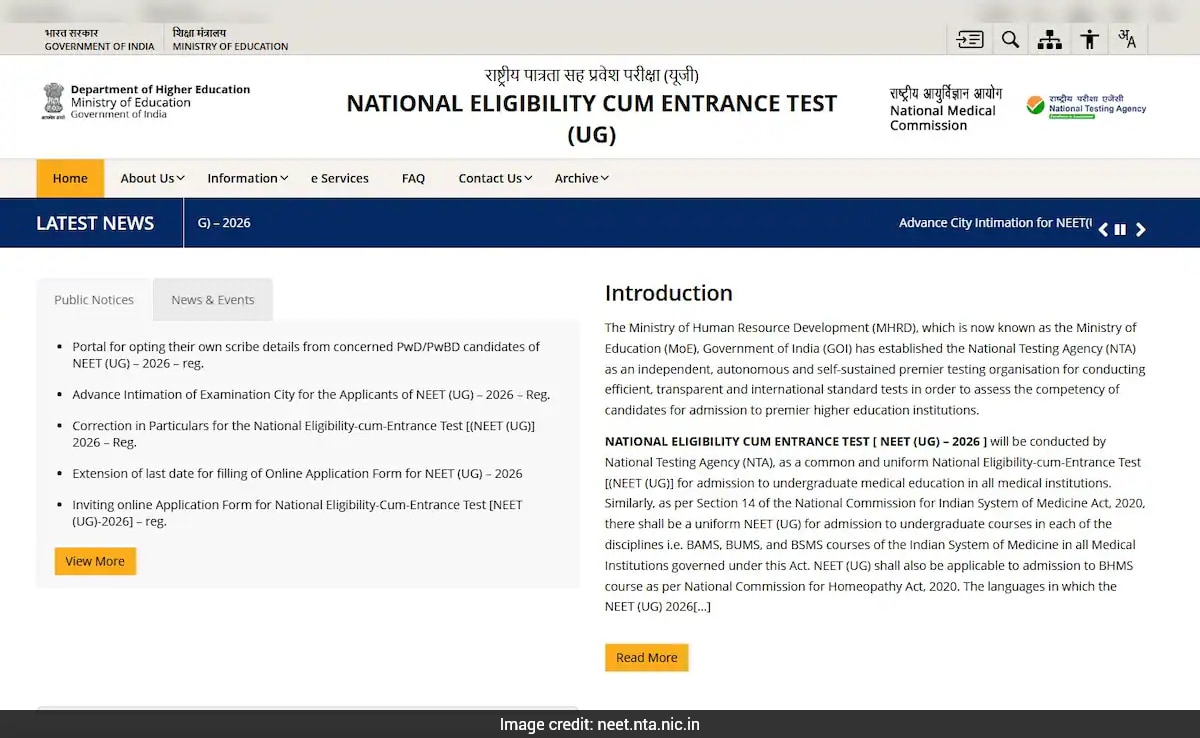
Task: Open the search magnifier icon
Action: [x=1010, y=39]
